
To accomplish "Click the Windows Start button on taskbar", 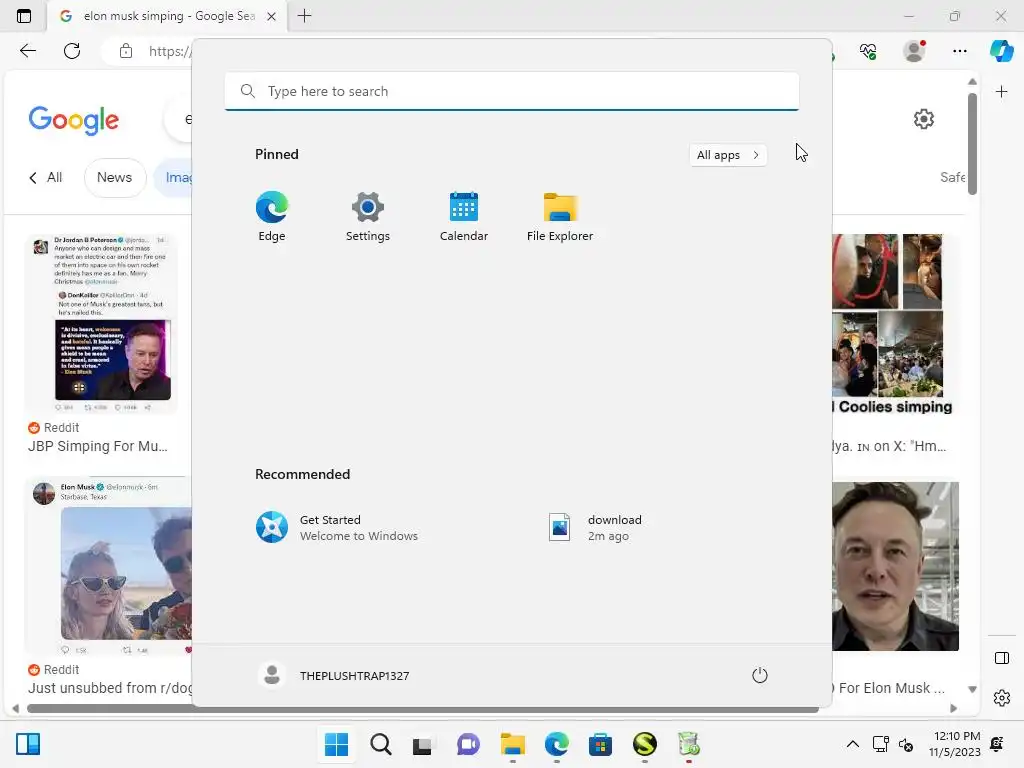I will tap(336, 744).
